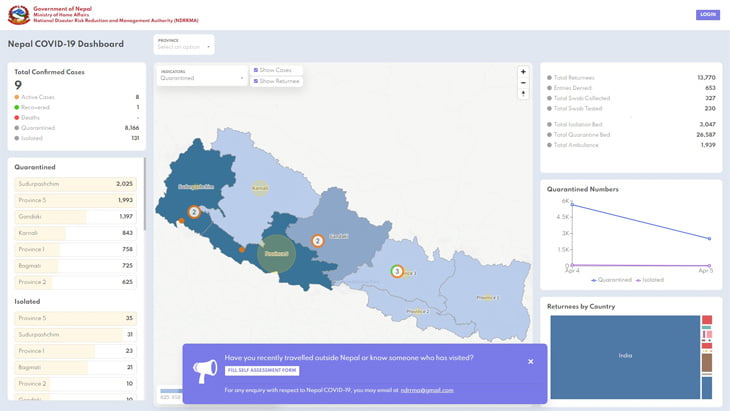This screenshot has width=730, height=411.
Task: Zoom in on the map
Action: (522, 72)
